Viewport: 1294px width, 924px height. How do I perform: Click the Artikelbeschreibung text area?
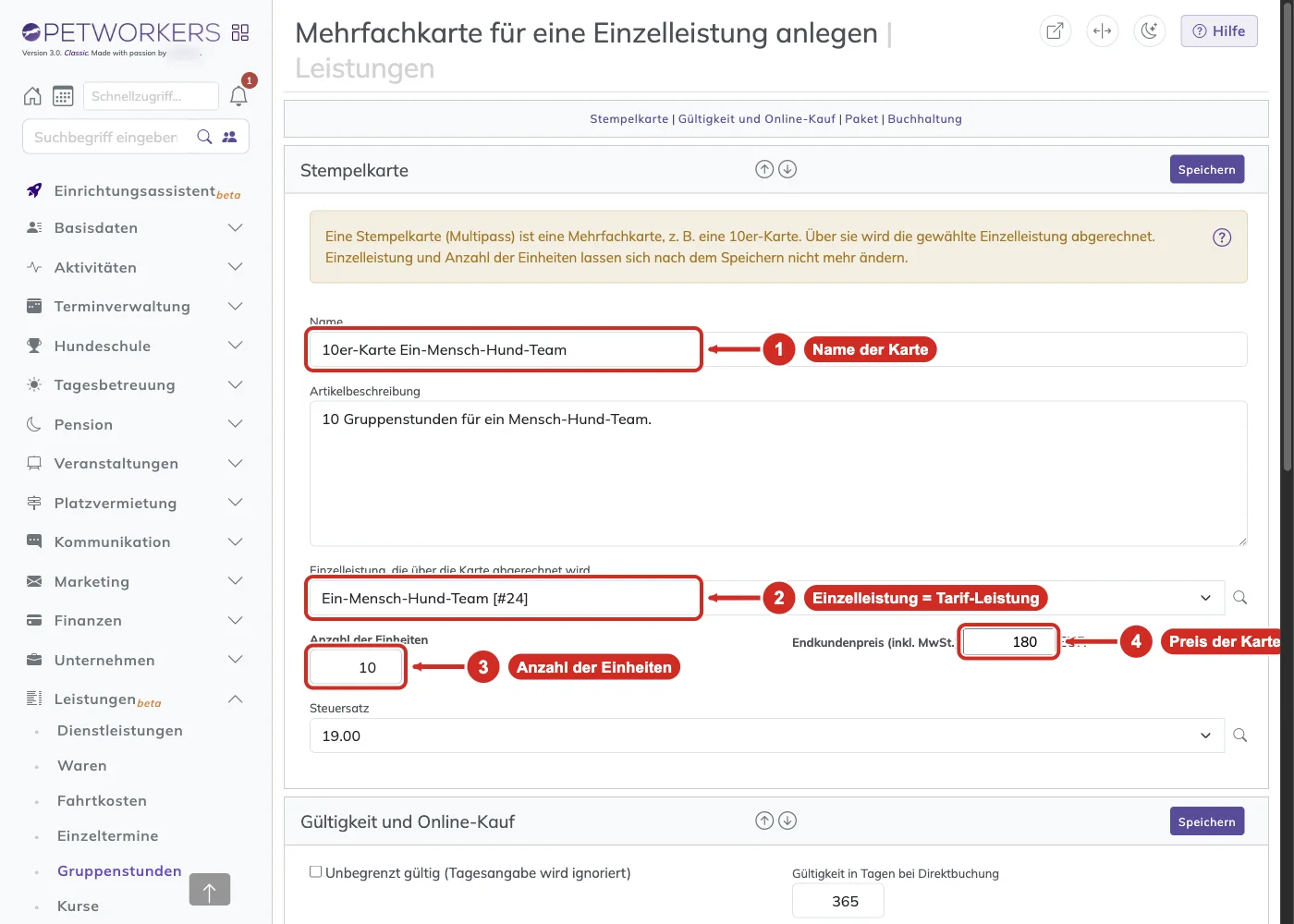pos(778,473)
